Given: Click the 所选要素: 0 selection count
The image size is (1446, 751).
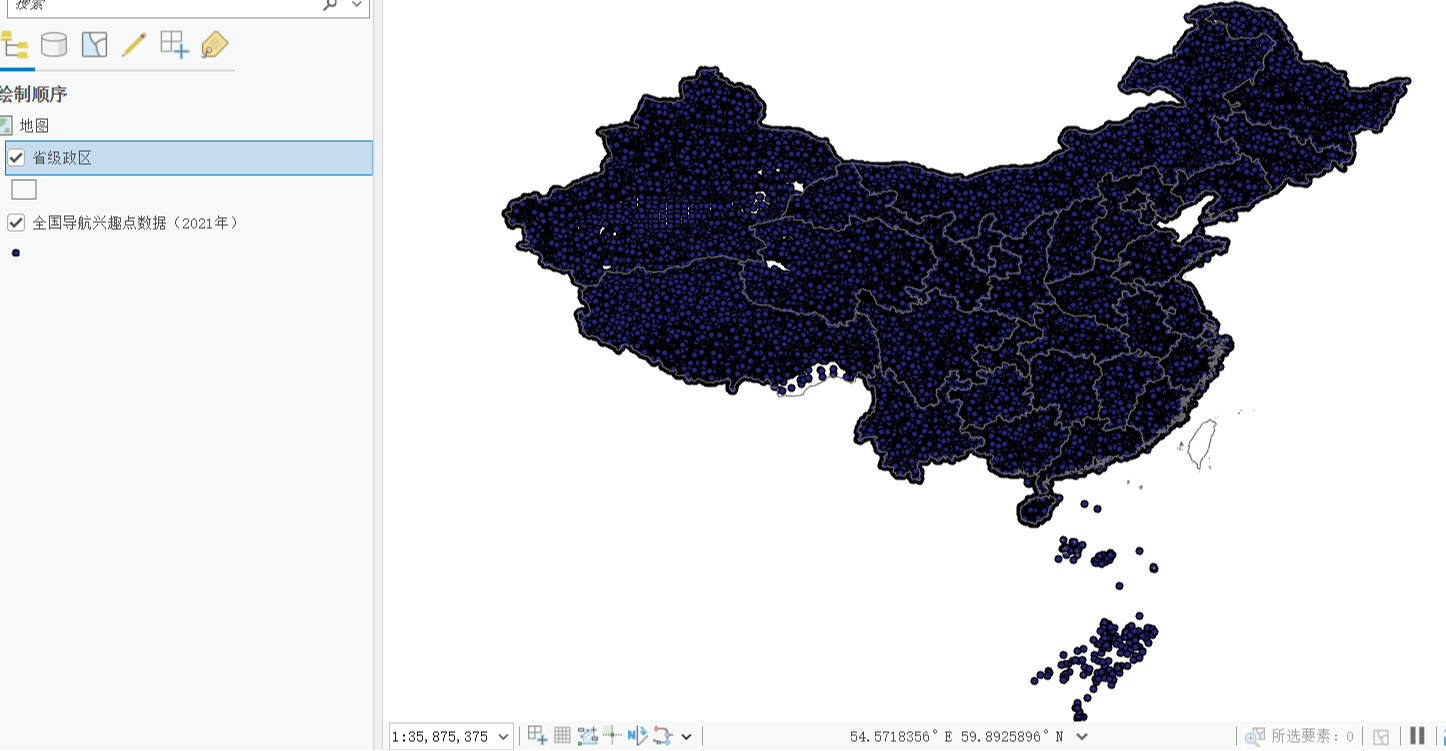Looking at the screenshot, I should point(1312,737).
